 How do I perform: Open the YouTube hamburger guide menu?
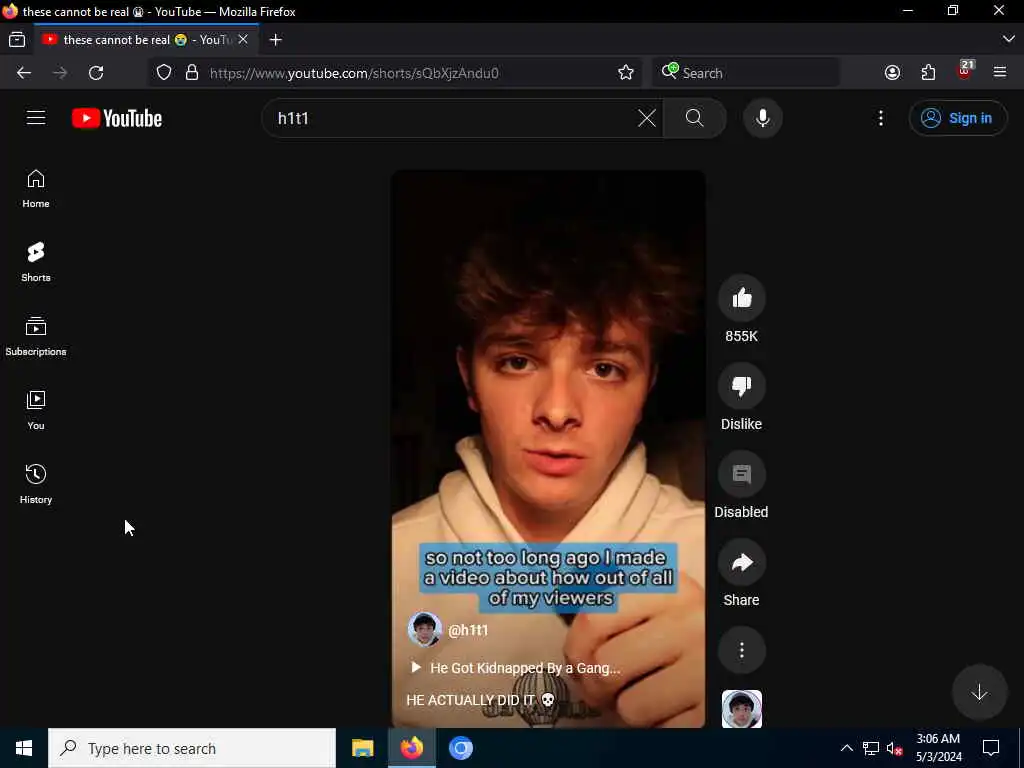[x=36, y=118]
